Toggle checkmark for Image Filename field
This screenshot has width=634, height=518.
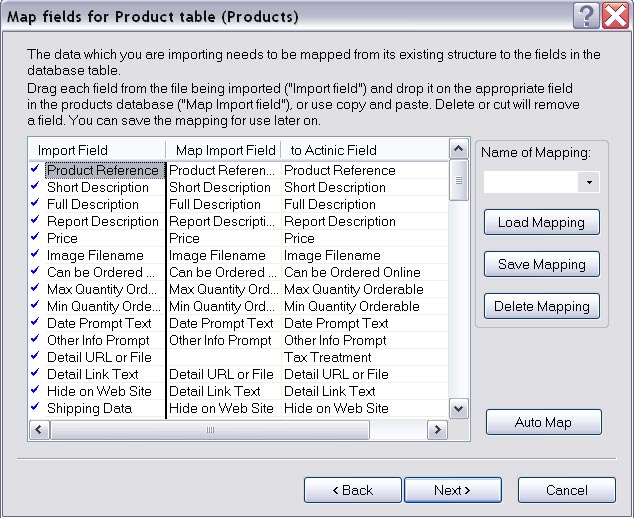36,255
